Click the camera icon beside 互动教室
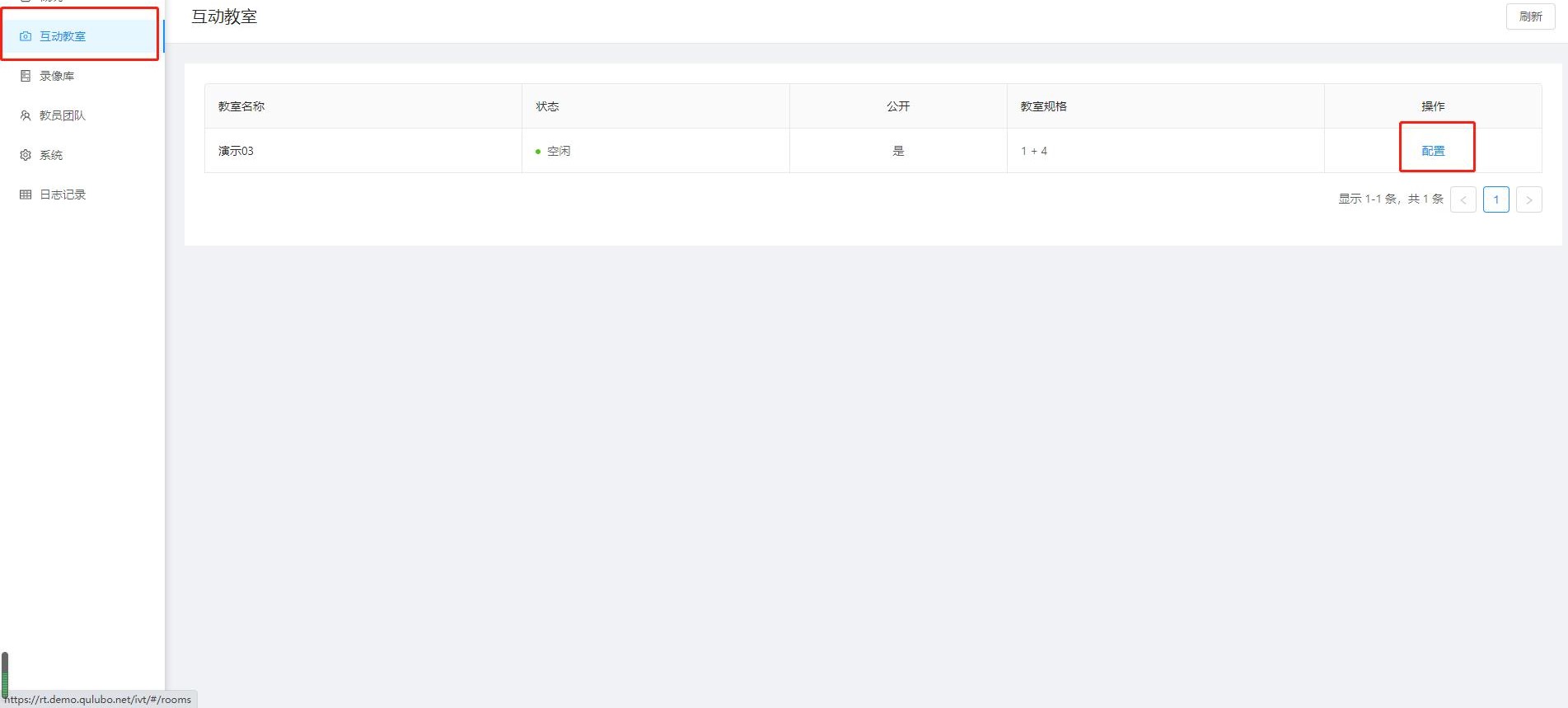 tap(26, 36)
